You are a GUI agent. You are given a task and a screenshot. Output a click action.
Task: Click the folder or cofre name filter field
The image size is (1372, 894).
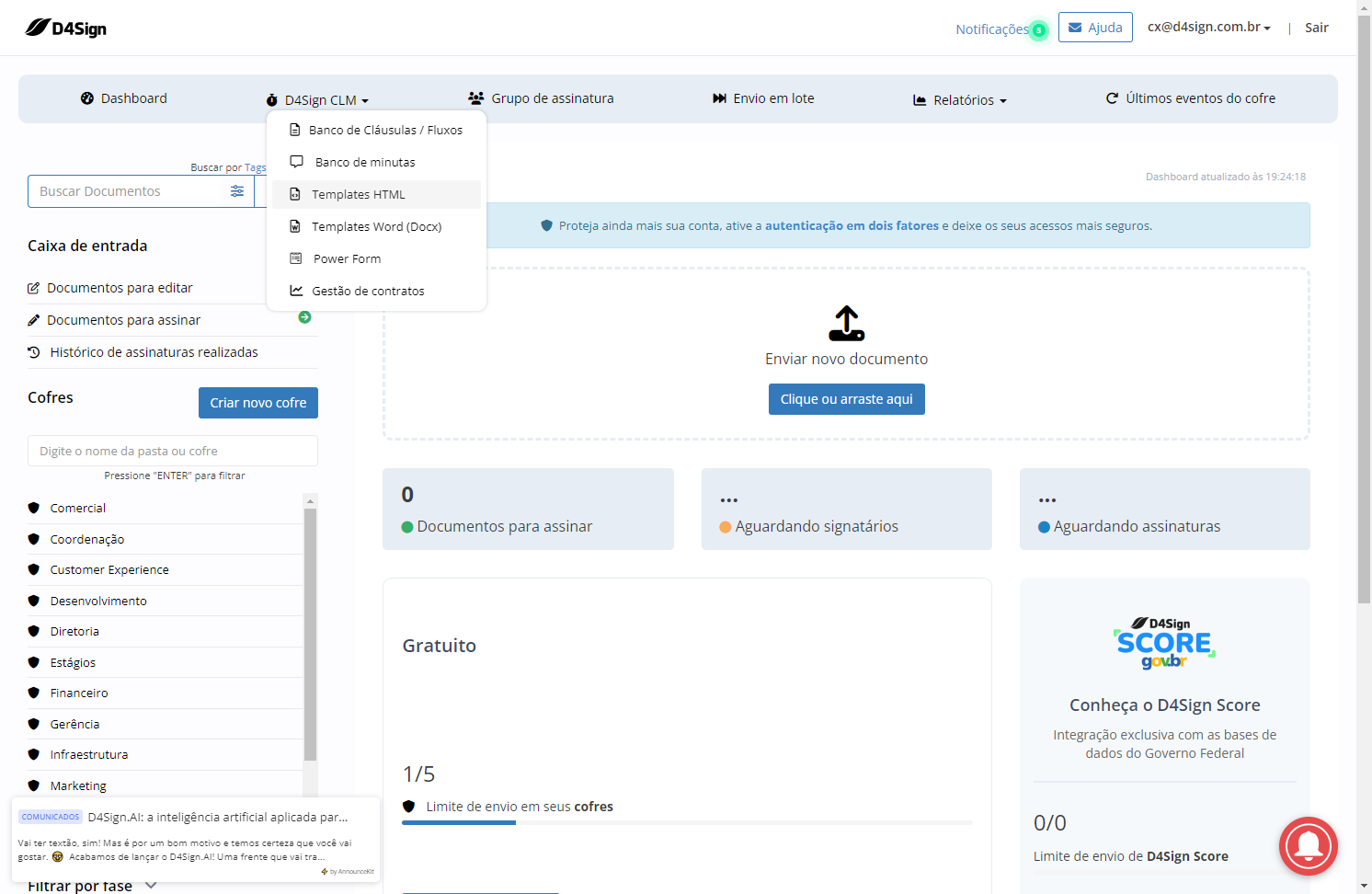(173, 451)
